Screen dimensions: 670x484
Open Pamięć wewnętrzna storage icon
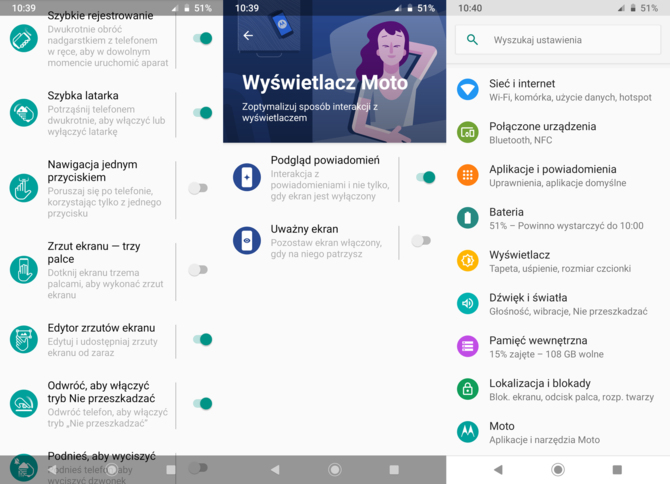click(468, 346)
